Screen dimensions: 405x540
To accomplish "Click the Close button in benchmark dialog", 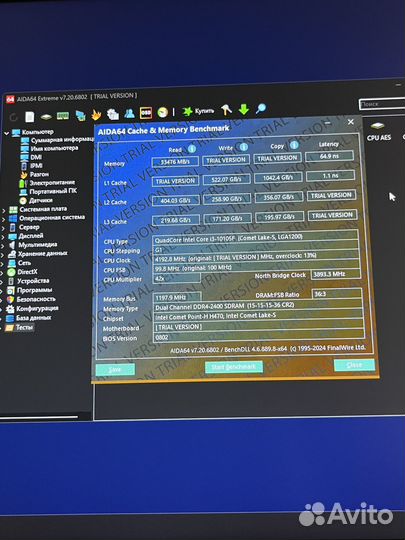I will pyautogui.click(x=354, y=365).
